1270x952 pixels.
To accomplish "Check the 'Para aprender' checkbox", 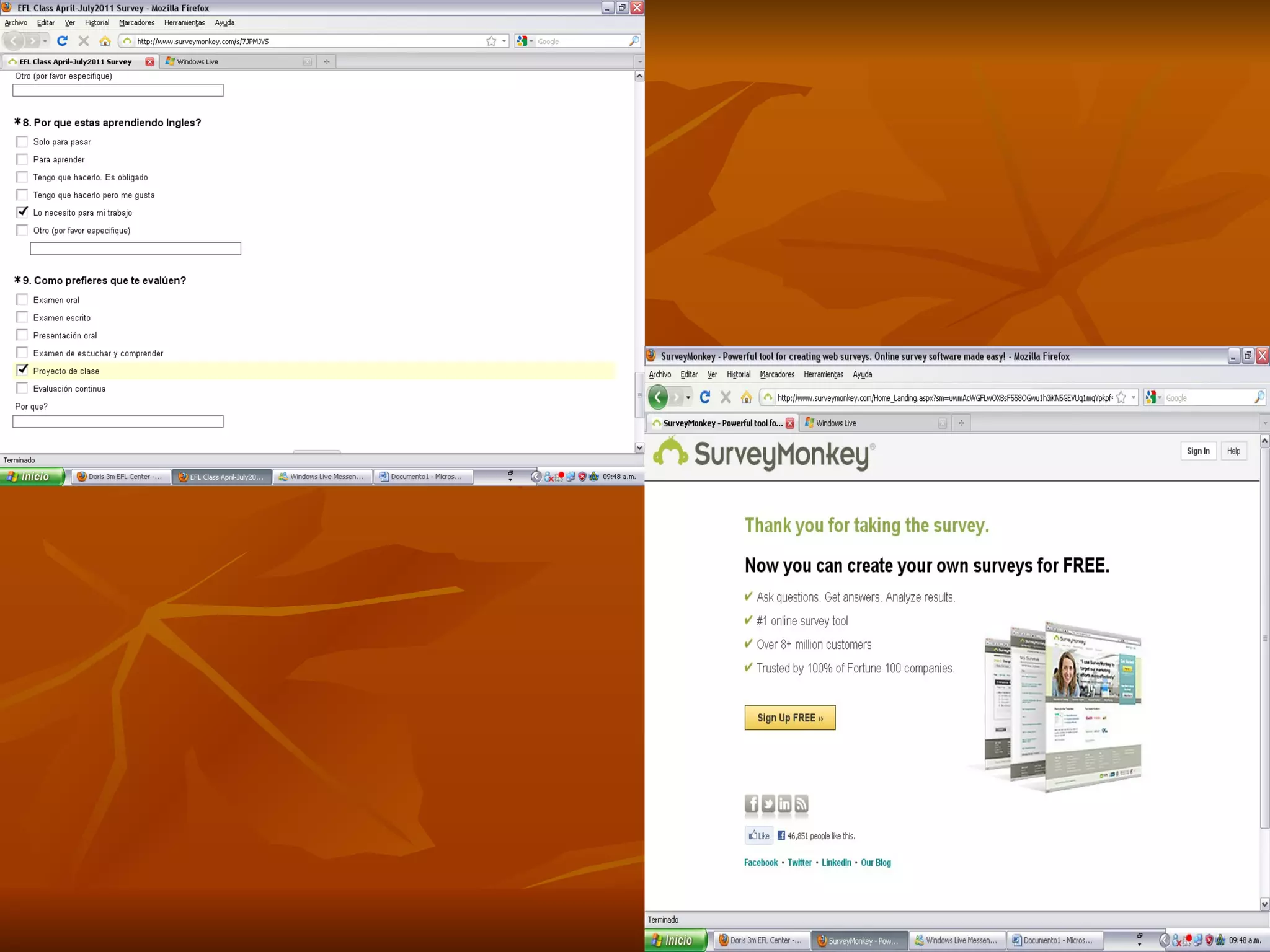I will pos(22,159).
